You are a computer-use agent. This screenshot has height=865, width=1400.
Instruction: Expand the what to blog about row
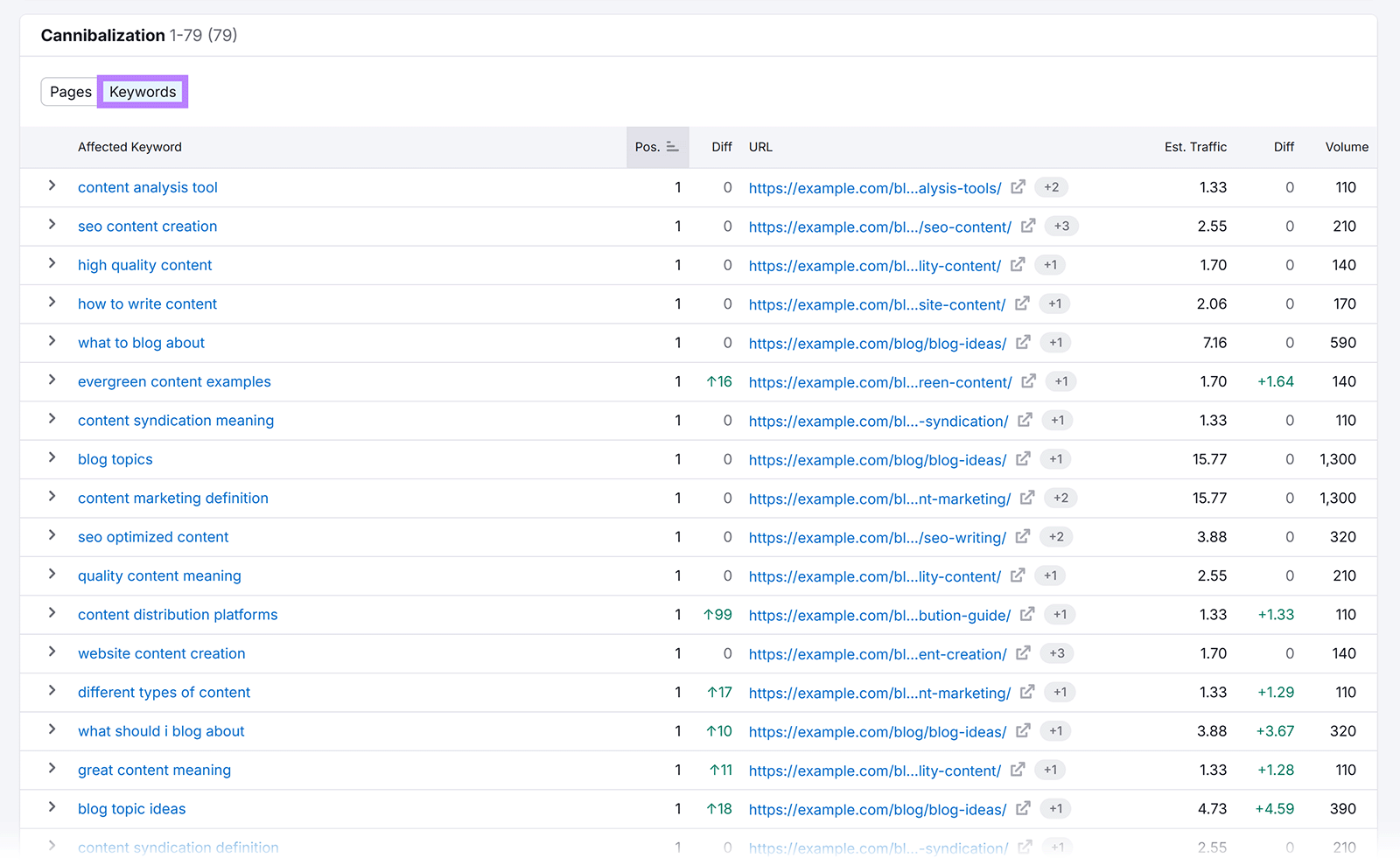52,343
